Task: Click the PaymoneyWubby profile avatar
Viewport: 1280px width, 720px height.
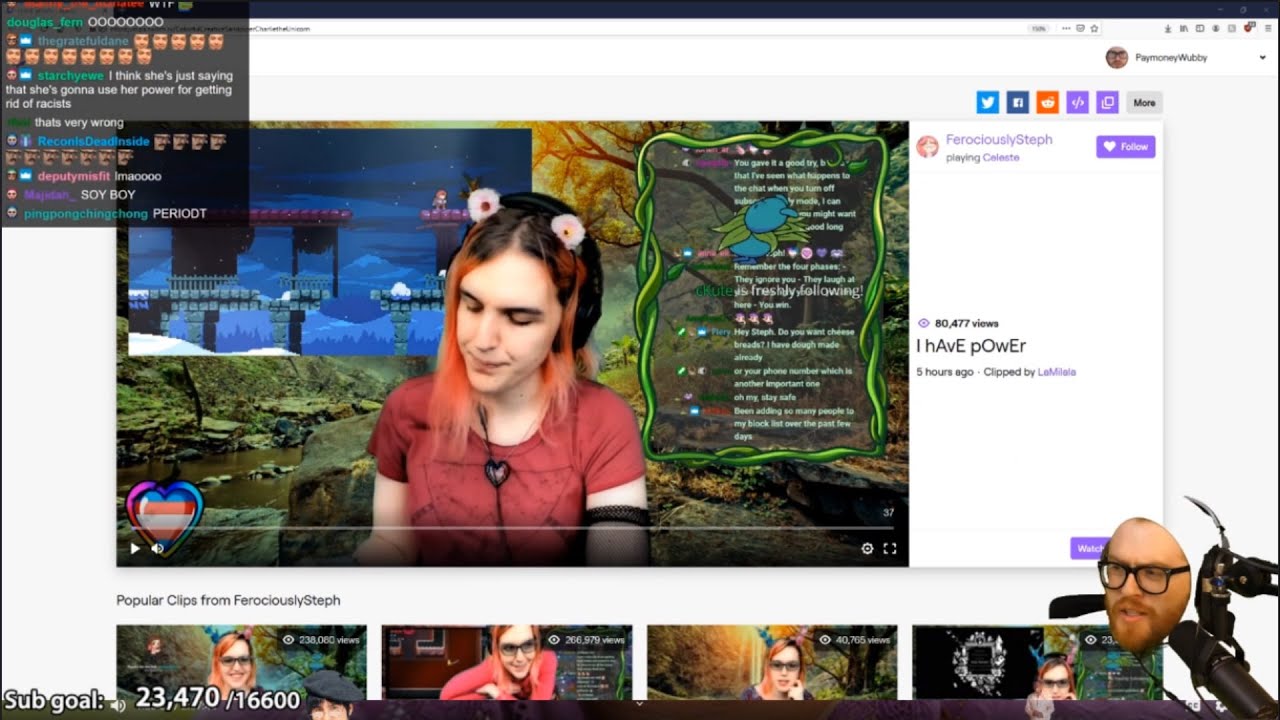Action: pyautogui.click(x=1117, y=57)
